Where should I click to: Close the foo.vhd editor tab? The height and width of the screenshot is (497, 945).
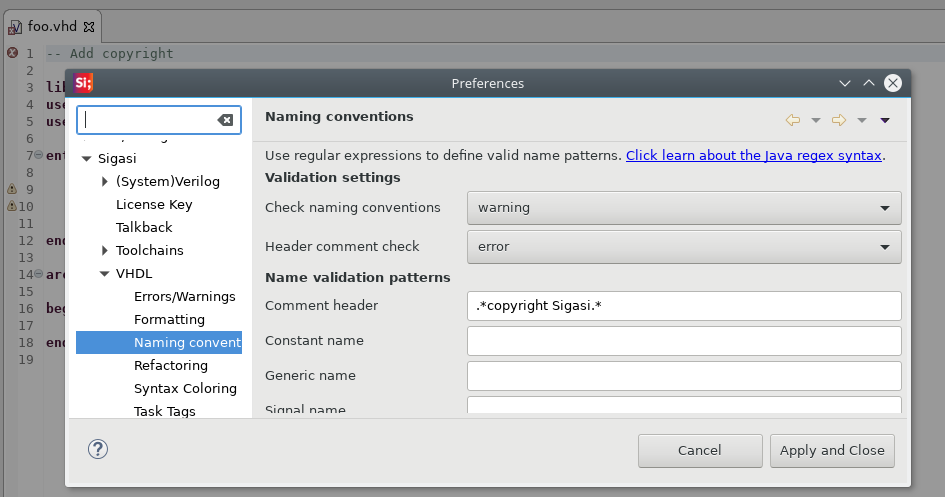click(89, 27)
